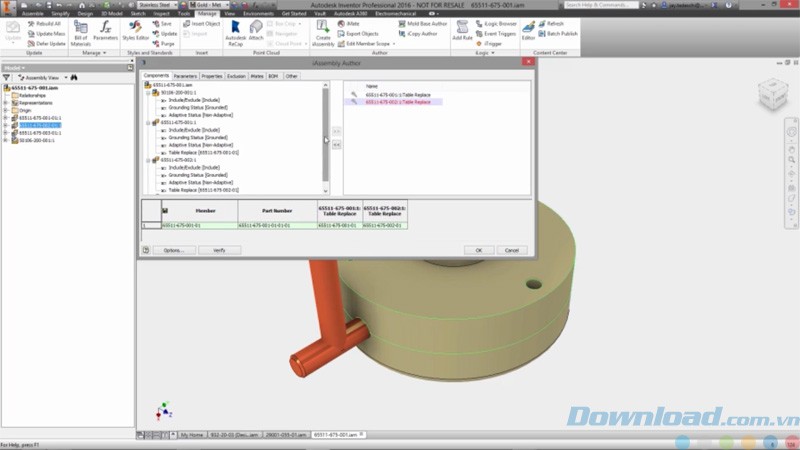800x450 pixels.
Task: Select the 65511-675-002:1 Table Replace entry
Action: pyautogui.click(x=398, y=102)
